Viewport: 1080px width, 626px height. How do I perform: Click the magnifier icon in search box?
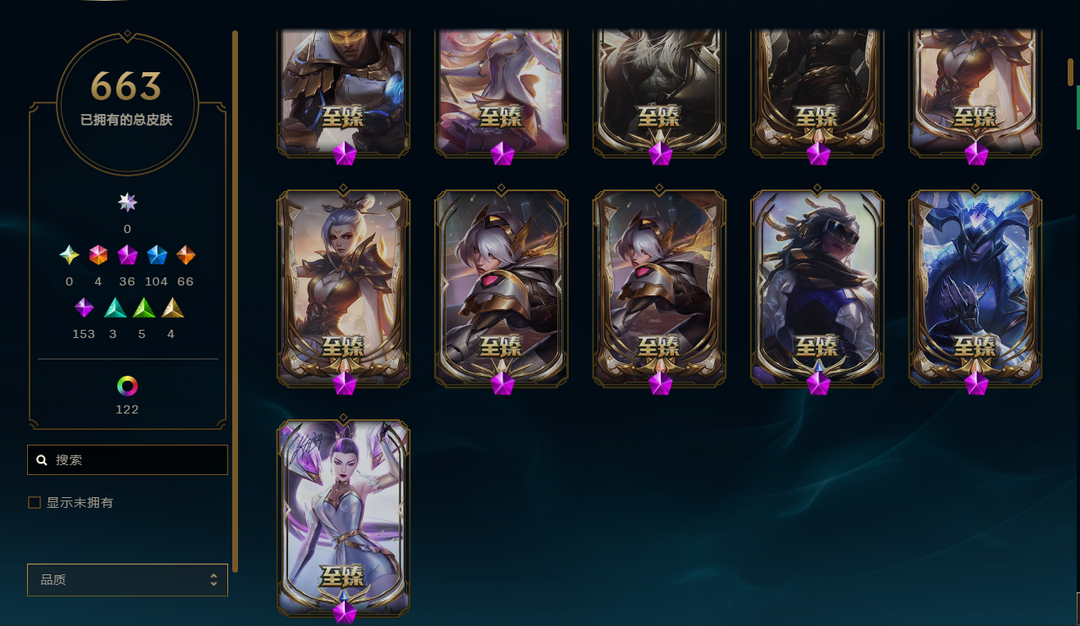click(x=42, y=460)
